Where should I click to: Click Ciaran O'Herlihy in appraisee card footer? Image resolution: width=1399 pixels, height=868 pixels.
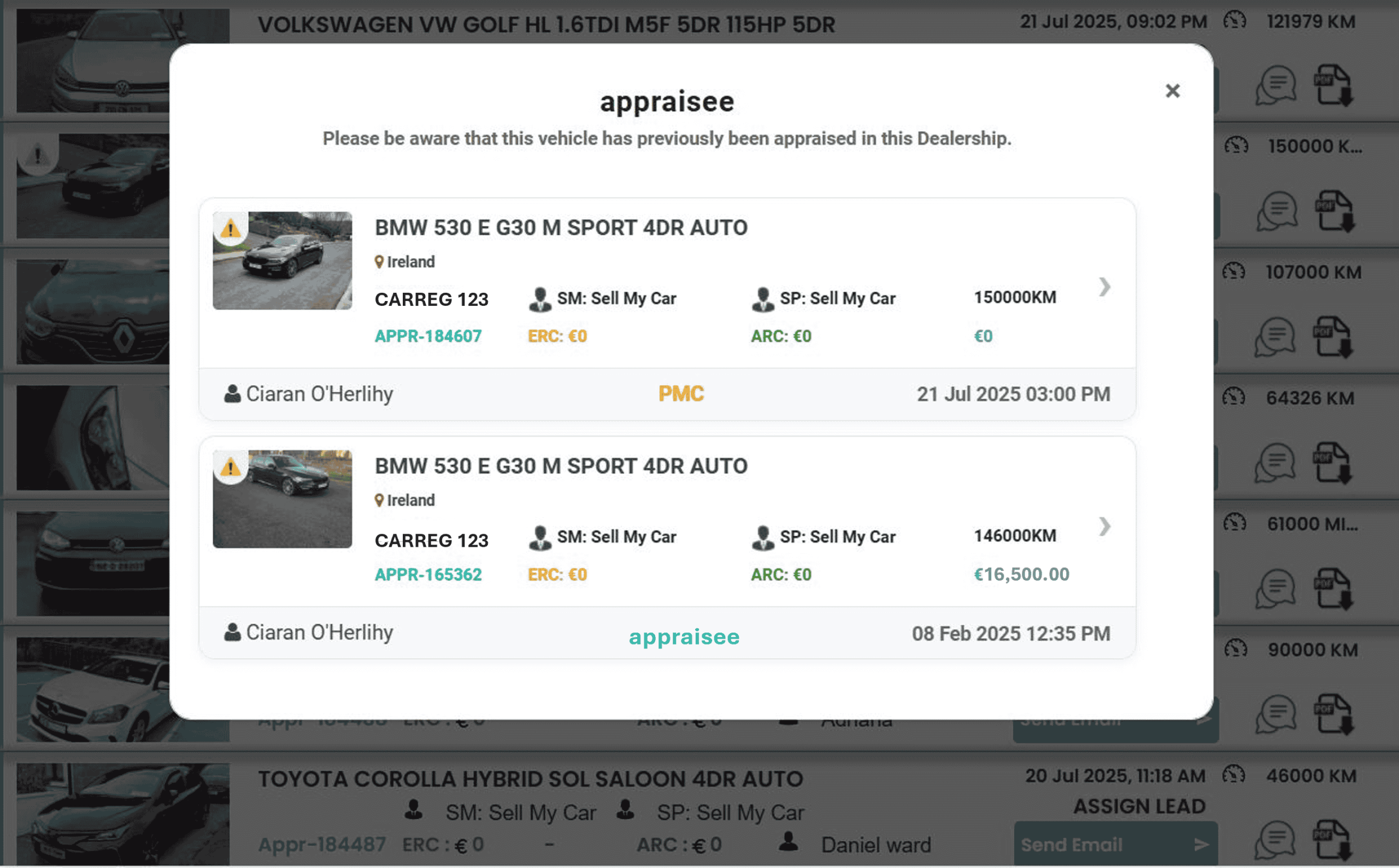(308, 633)
